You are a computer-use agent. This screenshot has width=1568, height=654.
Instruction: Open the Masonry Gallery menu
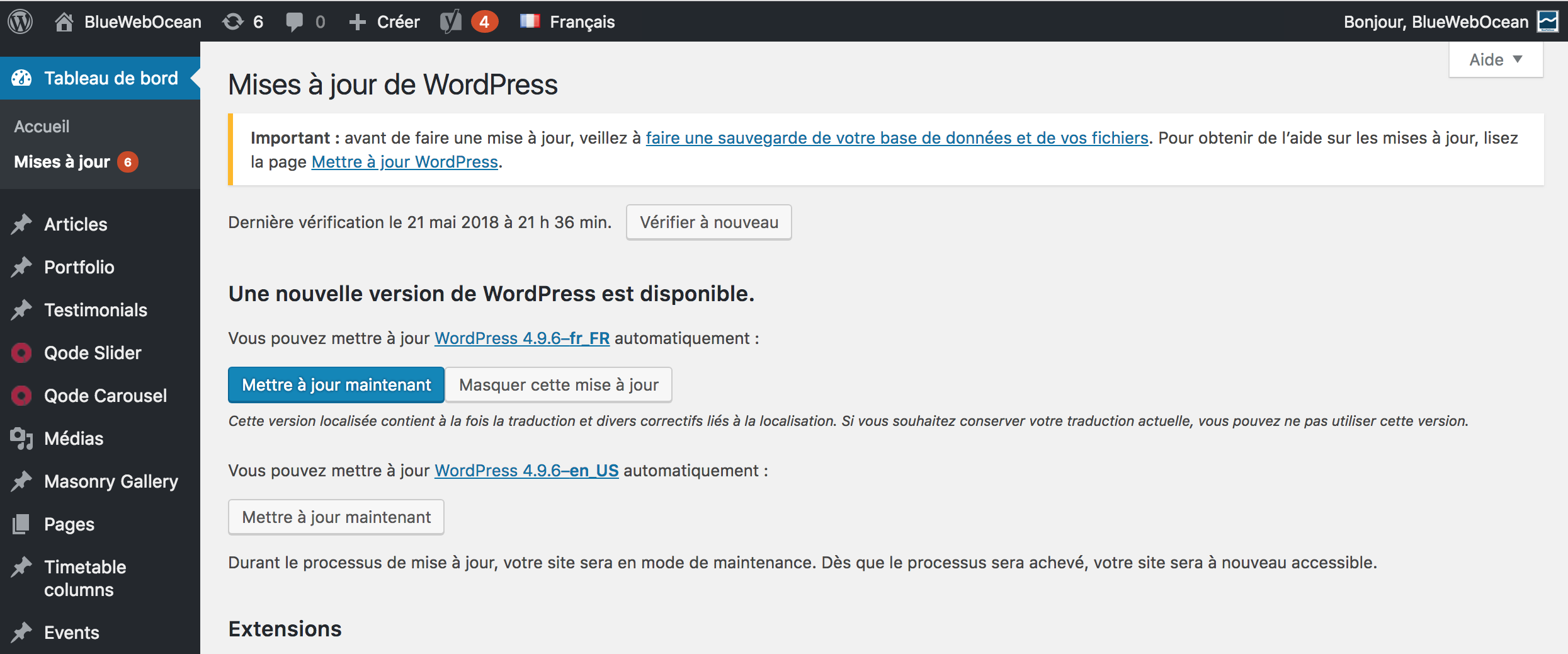point(111,481)
